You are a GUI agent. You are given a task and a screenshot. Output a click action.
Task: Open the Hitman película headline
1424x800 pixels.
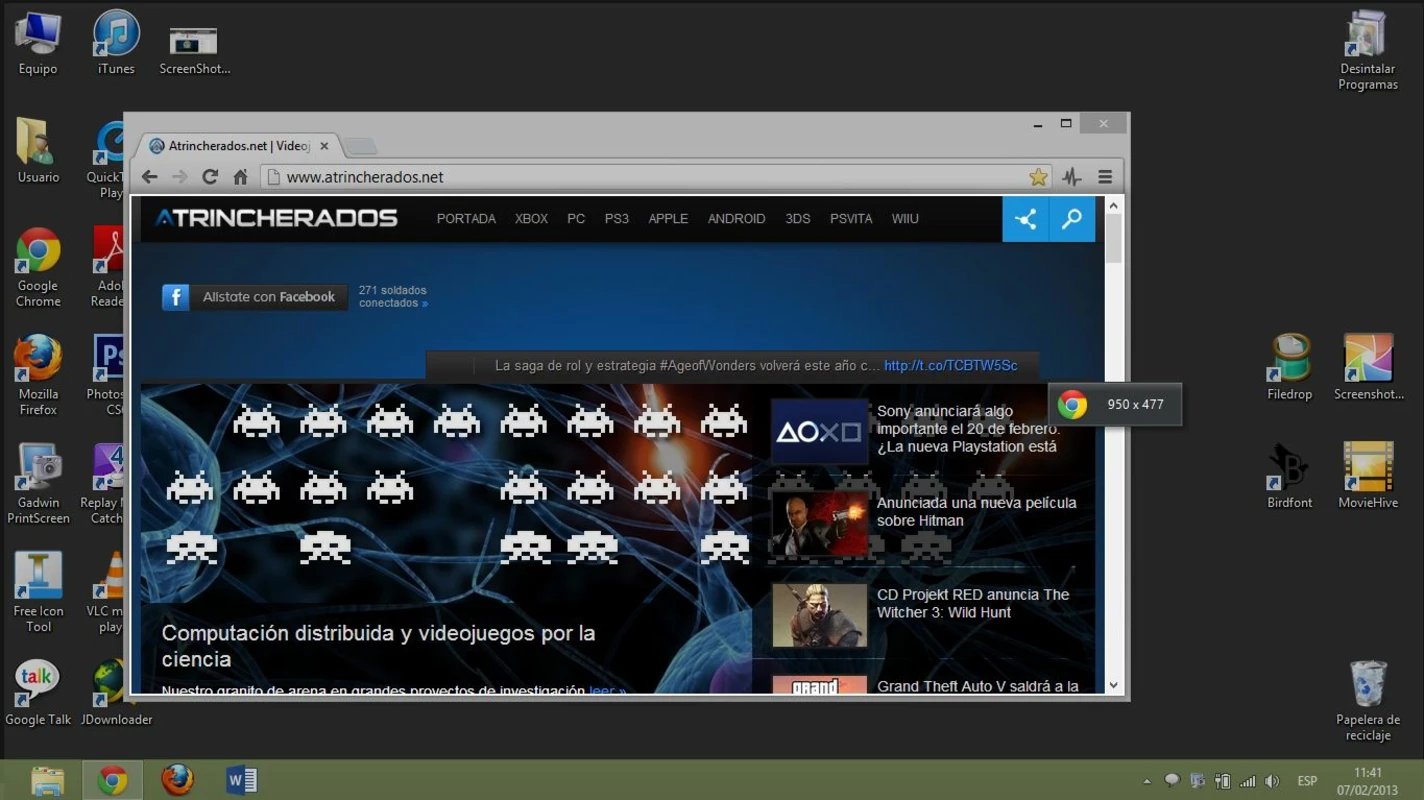click(976, 512)
